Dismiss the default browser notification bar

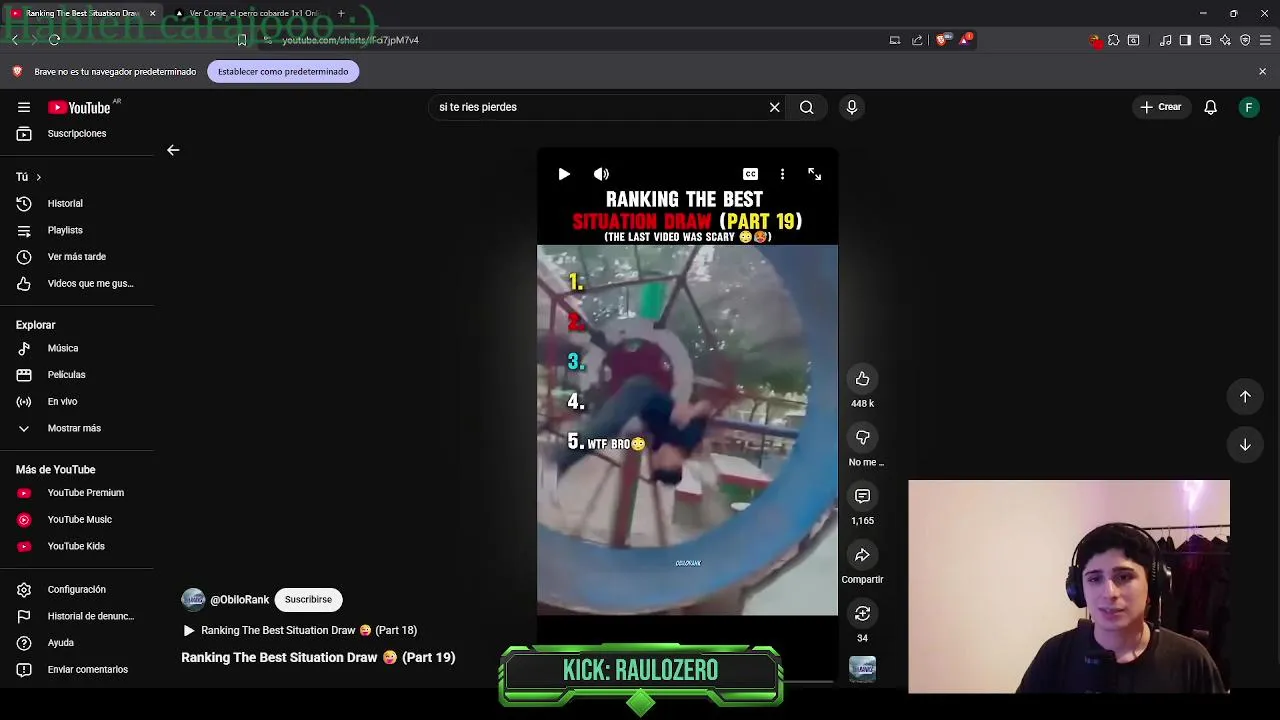click(1262, 71)
